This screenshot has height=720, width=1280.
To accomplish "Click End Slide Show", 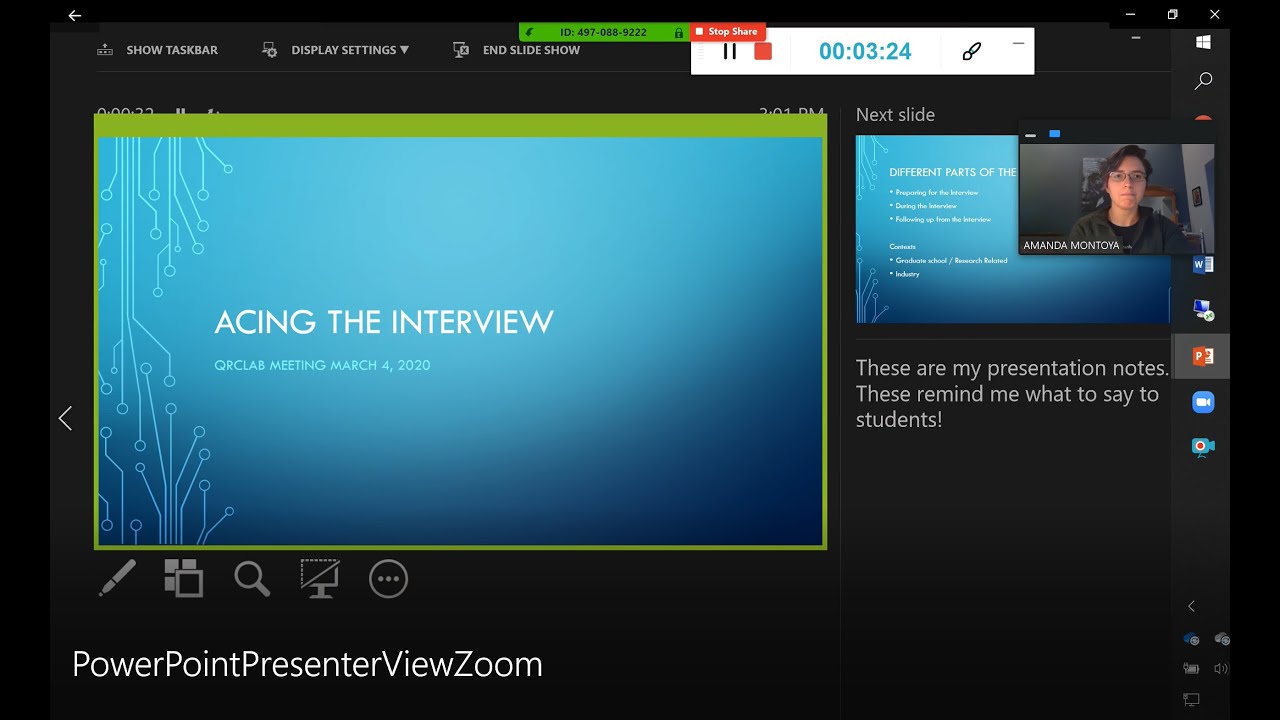I will coord(517,50).
